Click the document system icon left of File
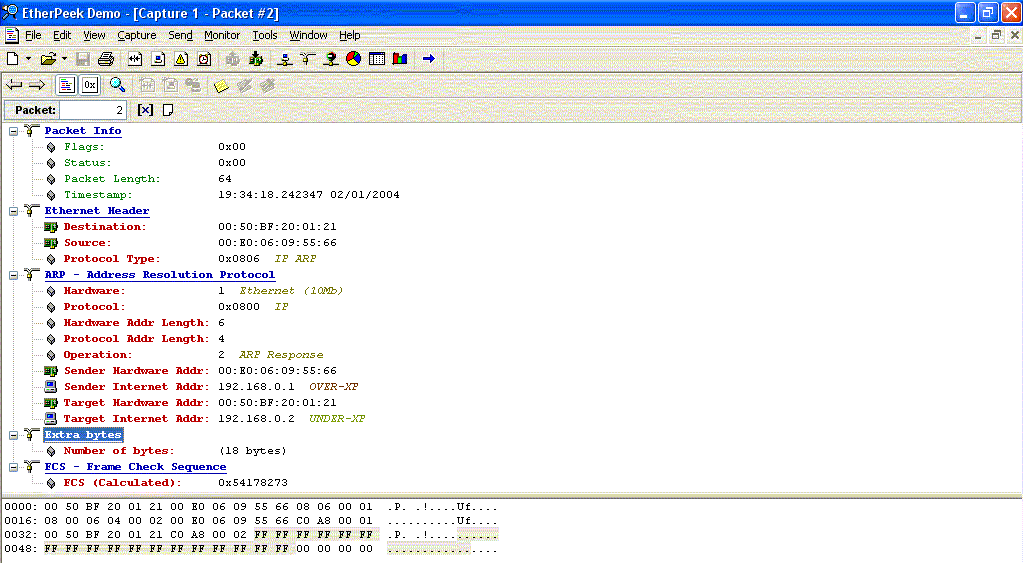This screenshot has width=1023, height=563. pos(12,35)
